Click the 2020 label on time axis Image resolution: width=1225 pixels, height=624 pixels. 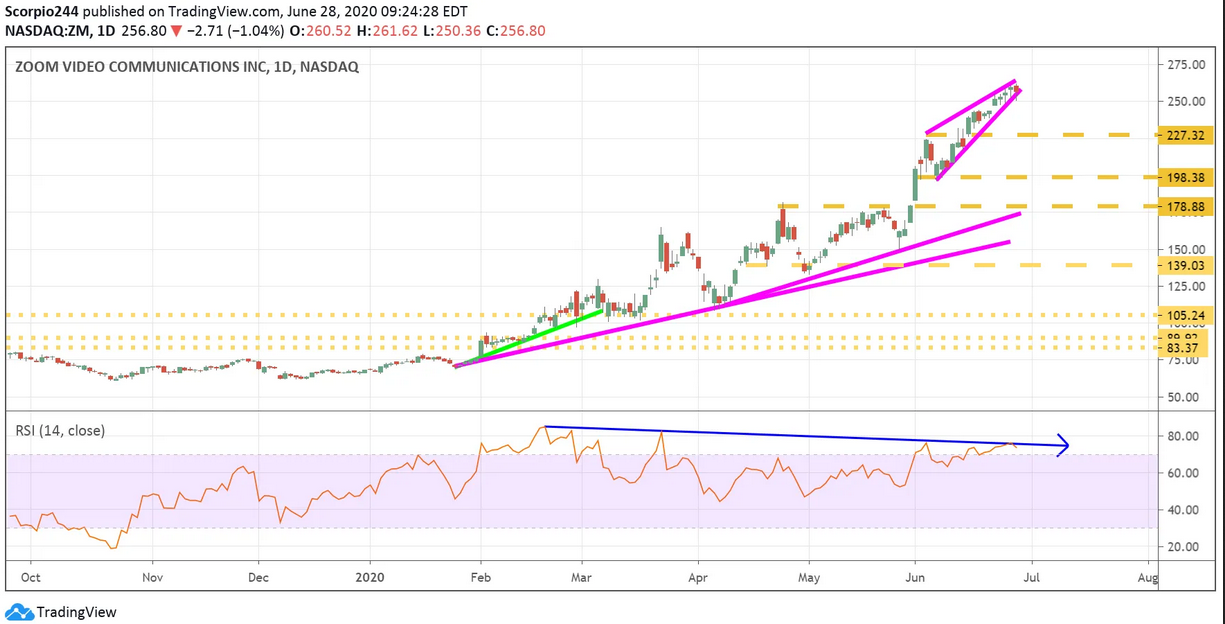371,577
